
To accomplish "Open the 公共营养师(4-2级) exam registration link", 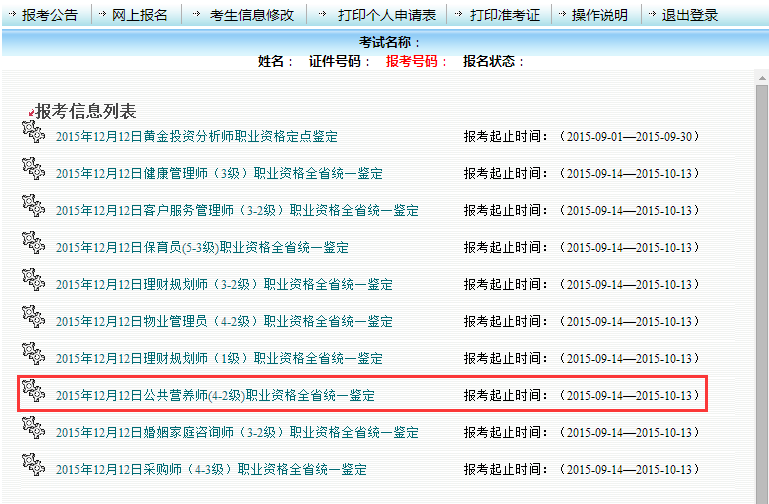I will pyautogui.click(x=215, y=396).
